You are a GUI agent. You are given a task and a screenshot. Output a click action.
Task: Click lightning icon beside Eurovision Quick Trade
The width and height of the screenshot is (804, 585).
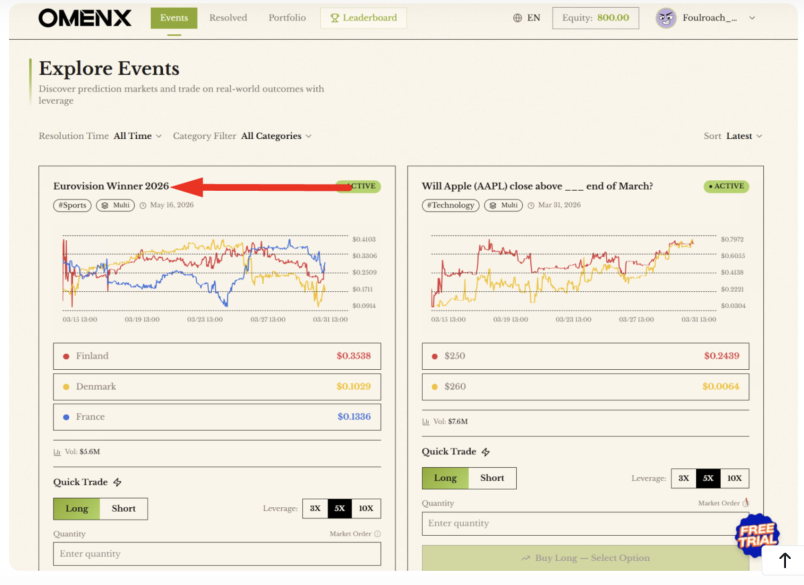[x=117, y=482]
